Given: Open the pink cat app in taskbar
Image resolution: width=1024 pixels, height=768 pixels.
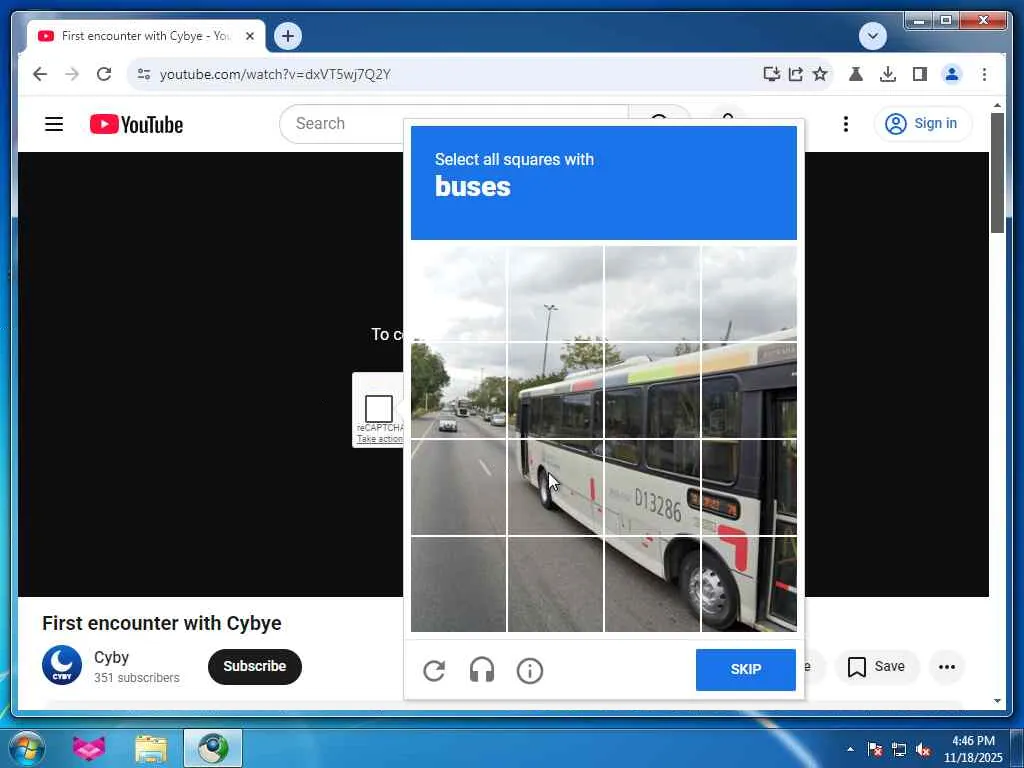Looking at the screenshot, I should point(89,748).
